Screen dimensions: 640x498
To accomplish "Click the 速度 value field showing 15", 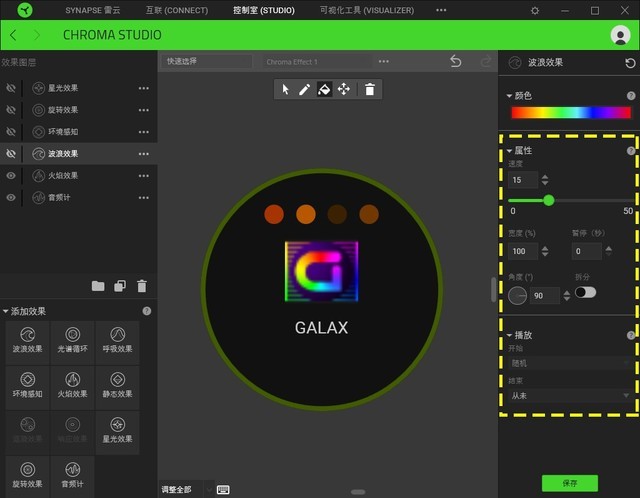I will pos(522,180).
